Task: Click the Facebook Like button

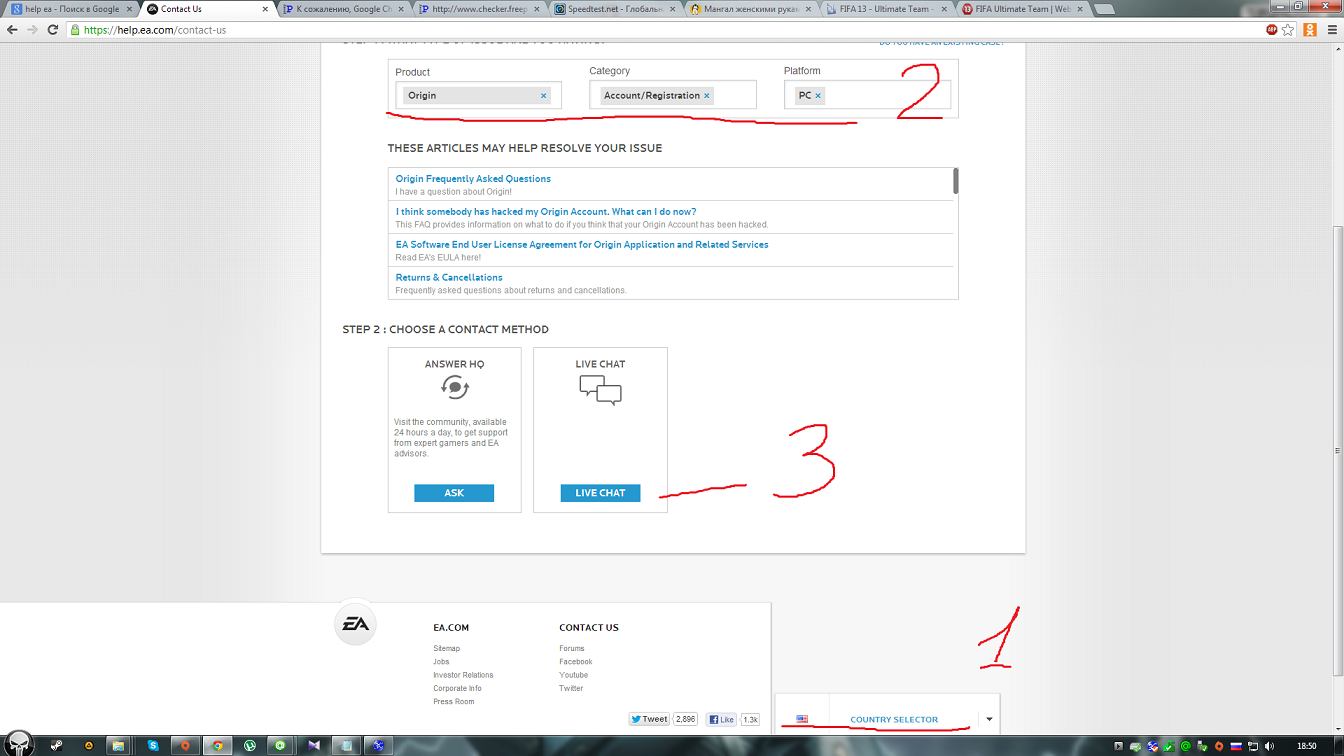Action: point(721,719)
